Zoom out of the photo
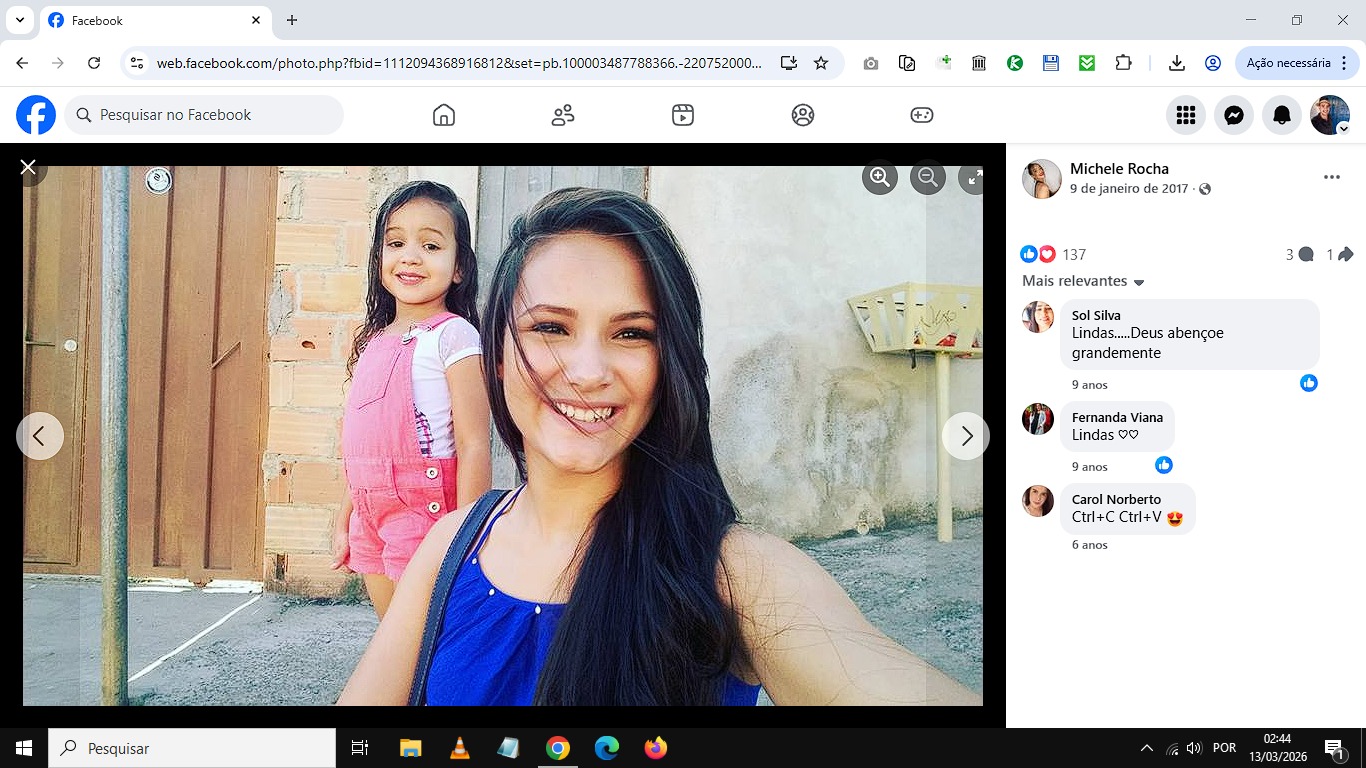 point(928,177)
